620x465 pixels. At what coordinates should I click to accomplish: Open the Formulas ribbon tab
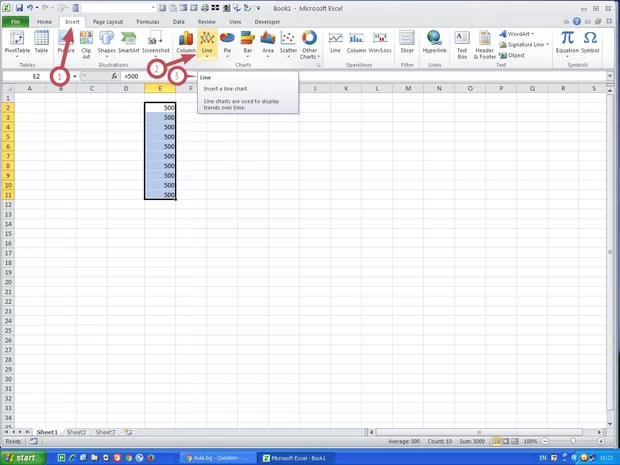click(x=147, y=21)
